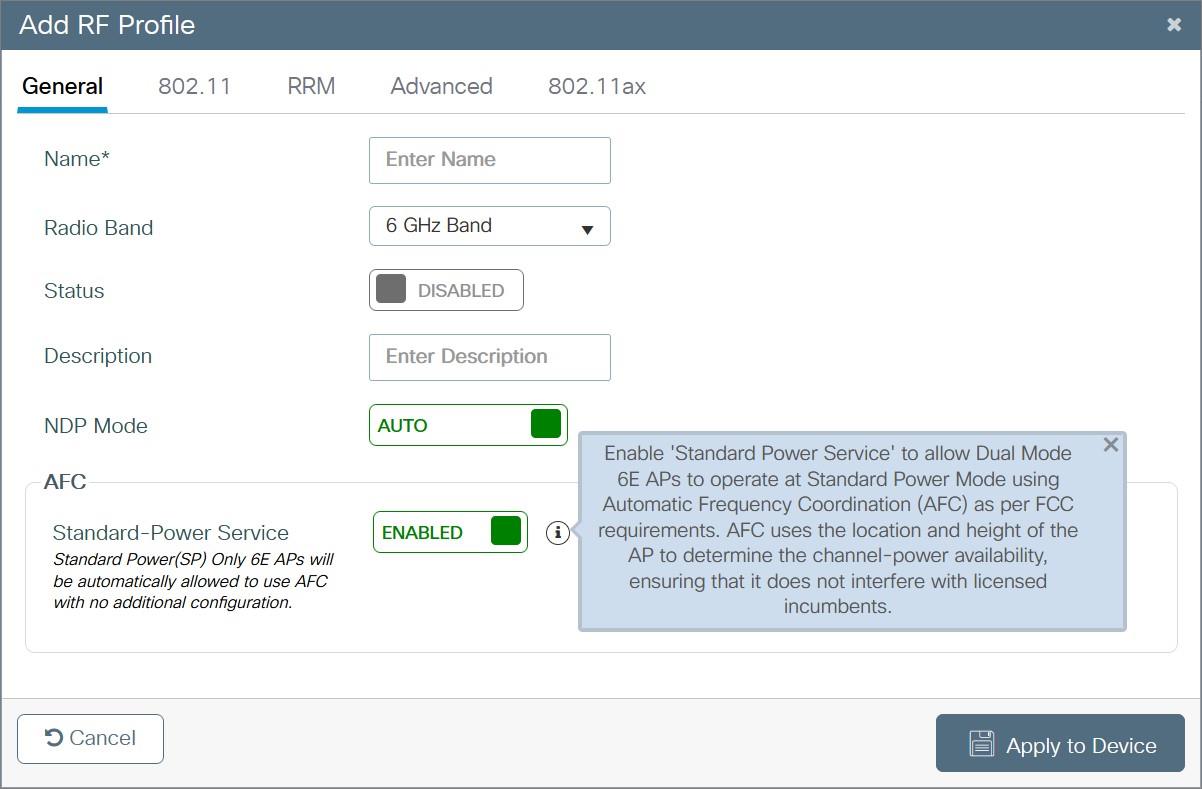Click the undo arrow icon on Cancel
The image size is (1202, 789).
[x=54, y=738]
